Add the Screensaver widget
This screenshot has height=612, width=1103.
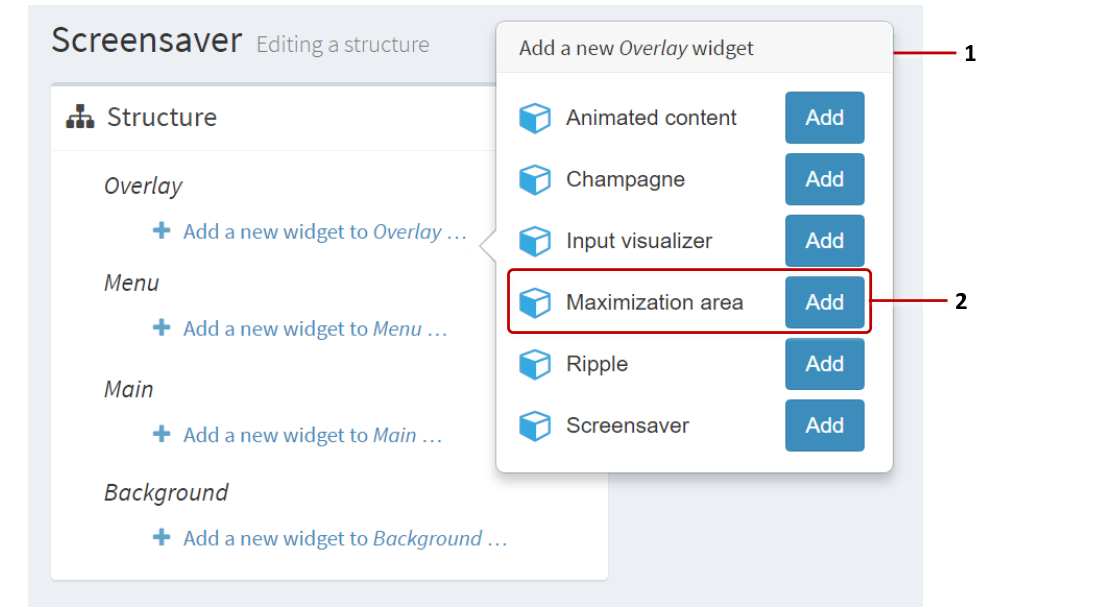[x=824, y=425]
